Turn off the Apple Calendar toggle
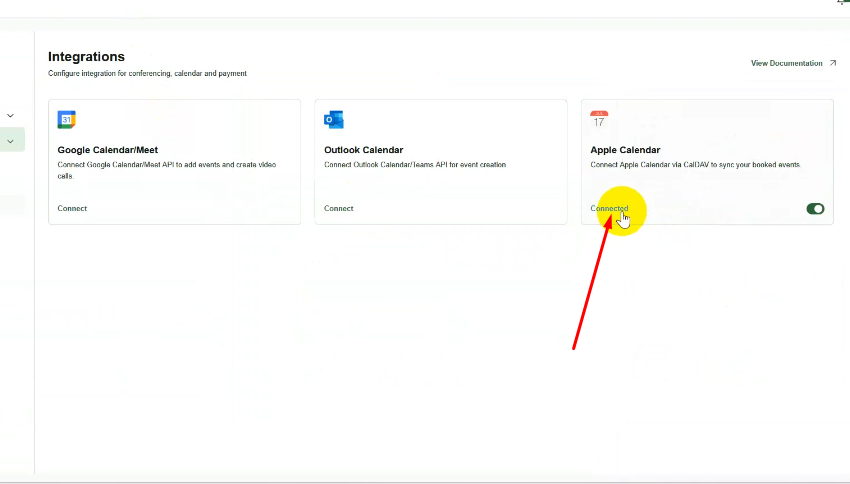 click(x=815, y=209)
